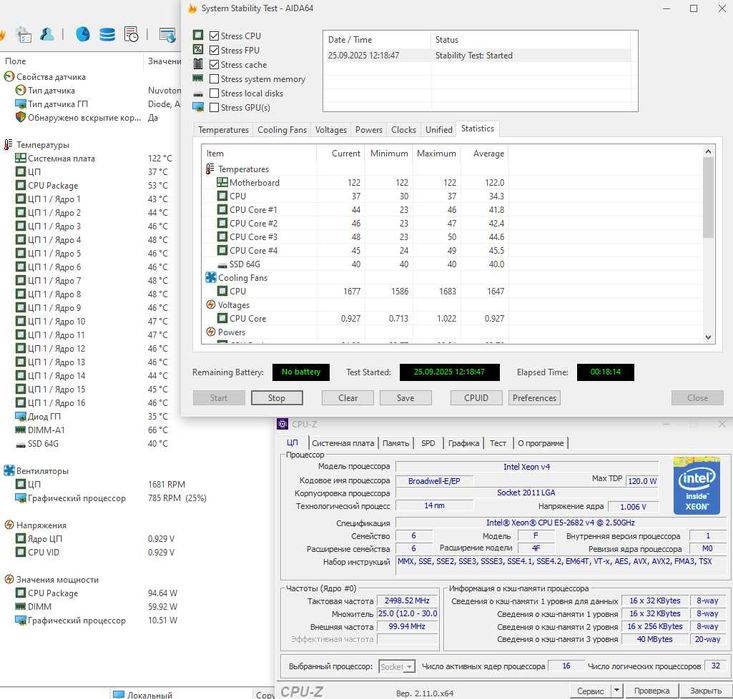Click the Сервис button in CPU-Z
The image size is (733, 699).
590,691
